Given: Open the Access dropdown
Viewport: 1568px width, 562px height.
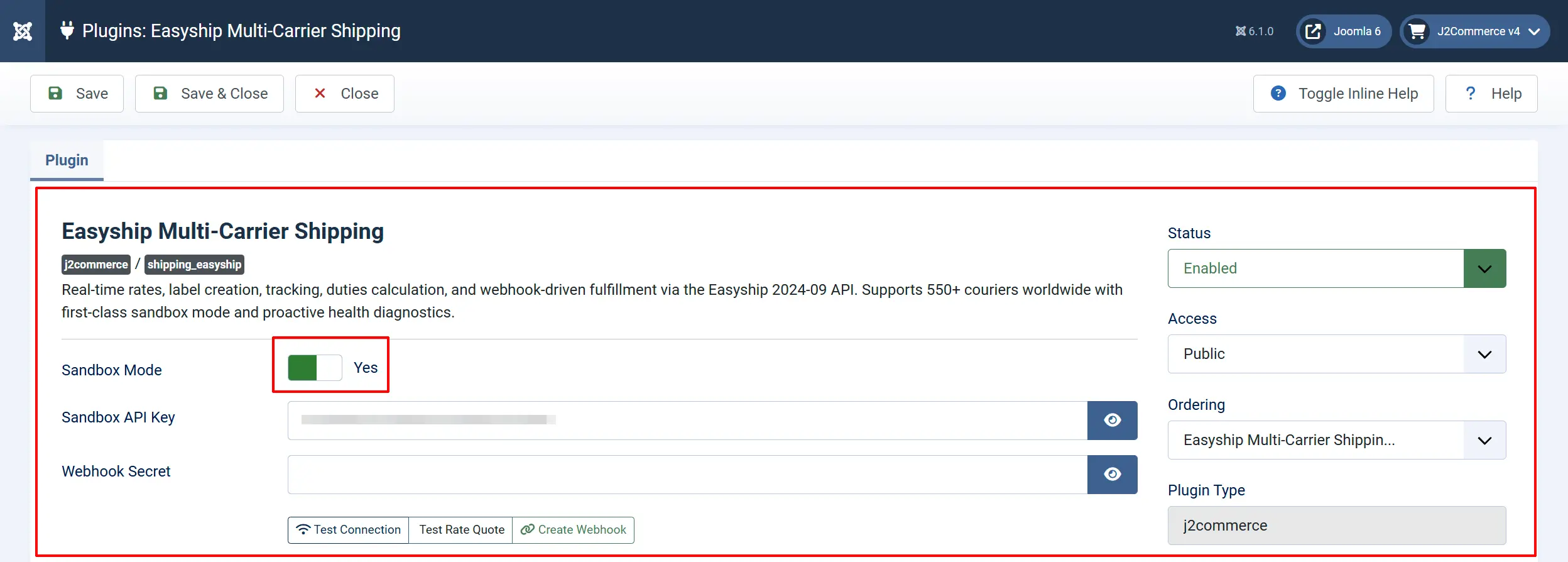Looking at the screenshot, I should pyautogui.click(x=1337, y=354).
